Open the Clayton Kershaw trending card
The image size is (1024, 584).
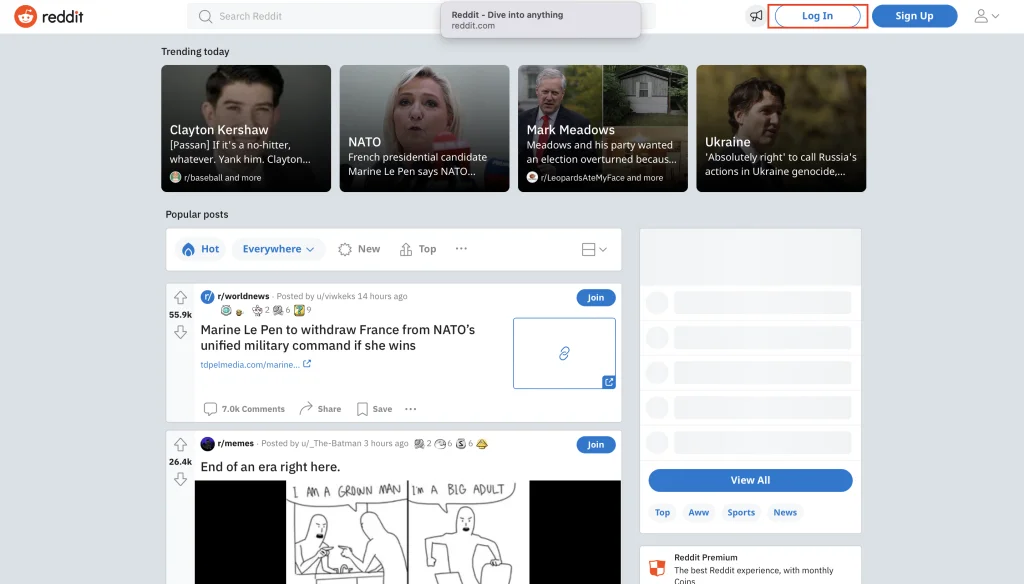[x=246, y=128]
